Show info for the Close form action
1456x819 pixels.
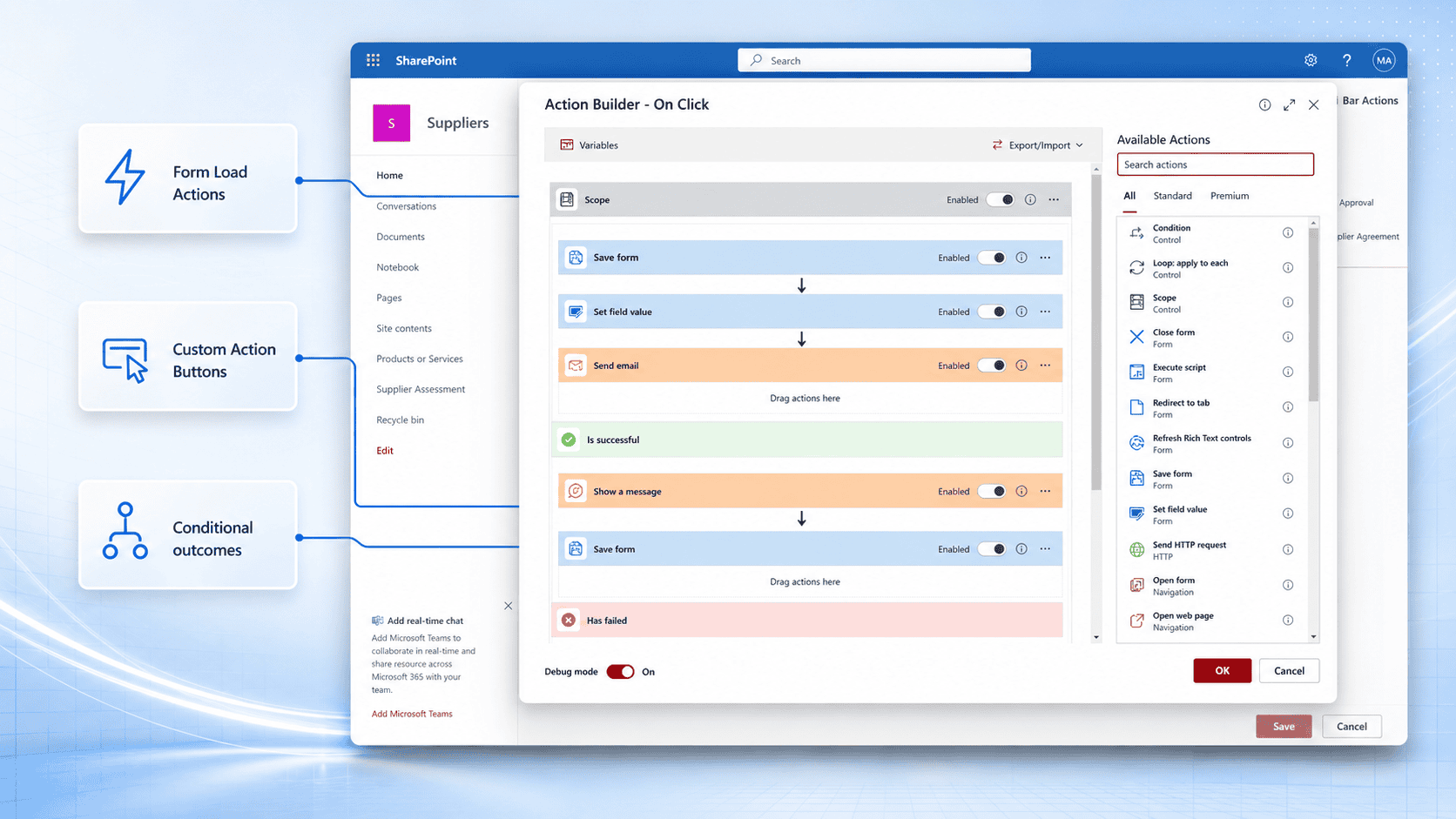coord(1288,337)
